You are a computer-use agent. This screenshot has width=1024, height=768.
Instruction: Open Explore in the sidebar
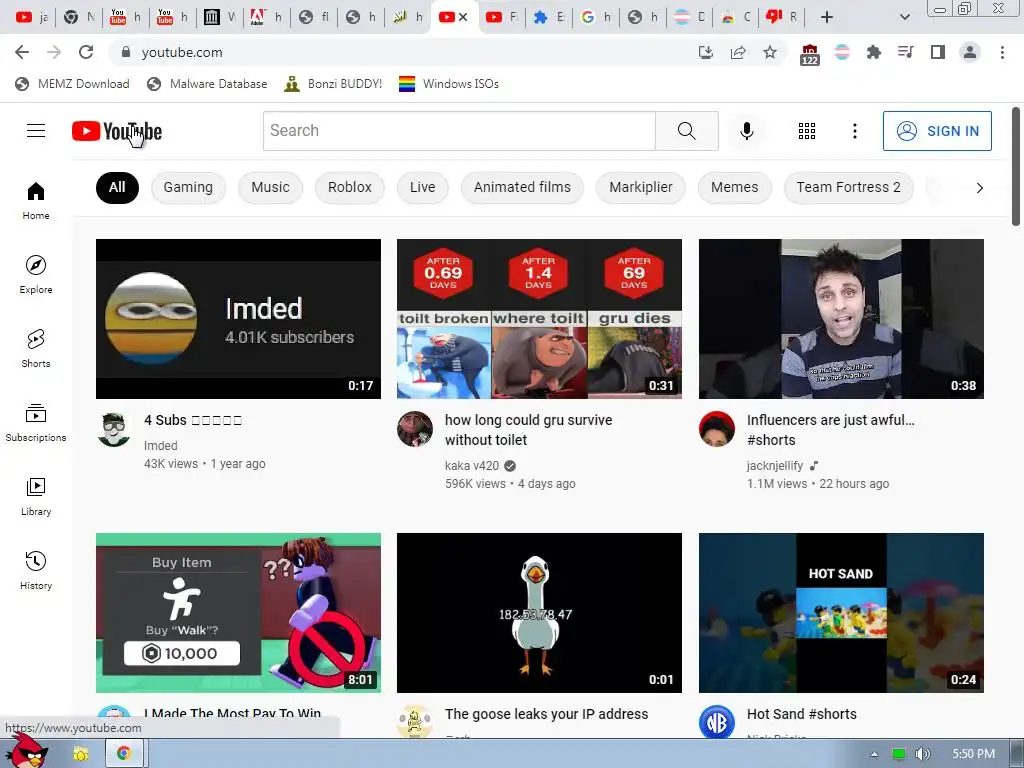click(36, 274)
